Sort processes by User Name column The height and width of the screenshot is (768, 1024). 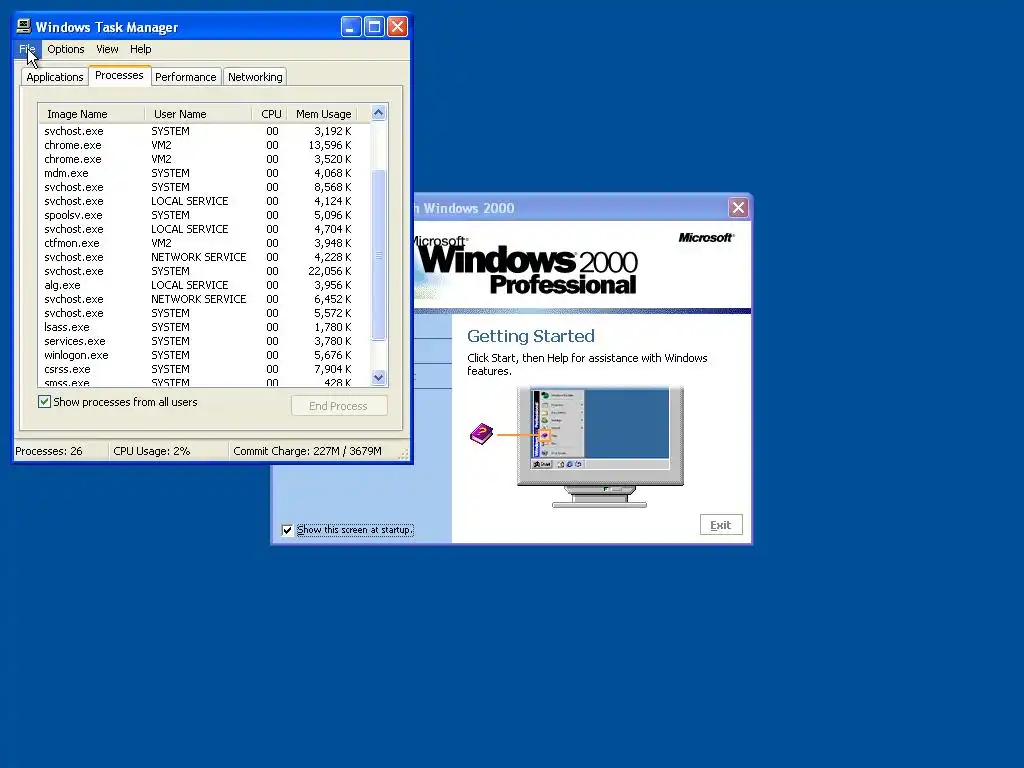[198, 114]
